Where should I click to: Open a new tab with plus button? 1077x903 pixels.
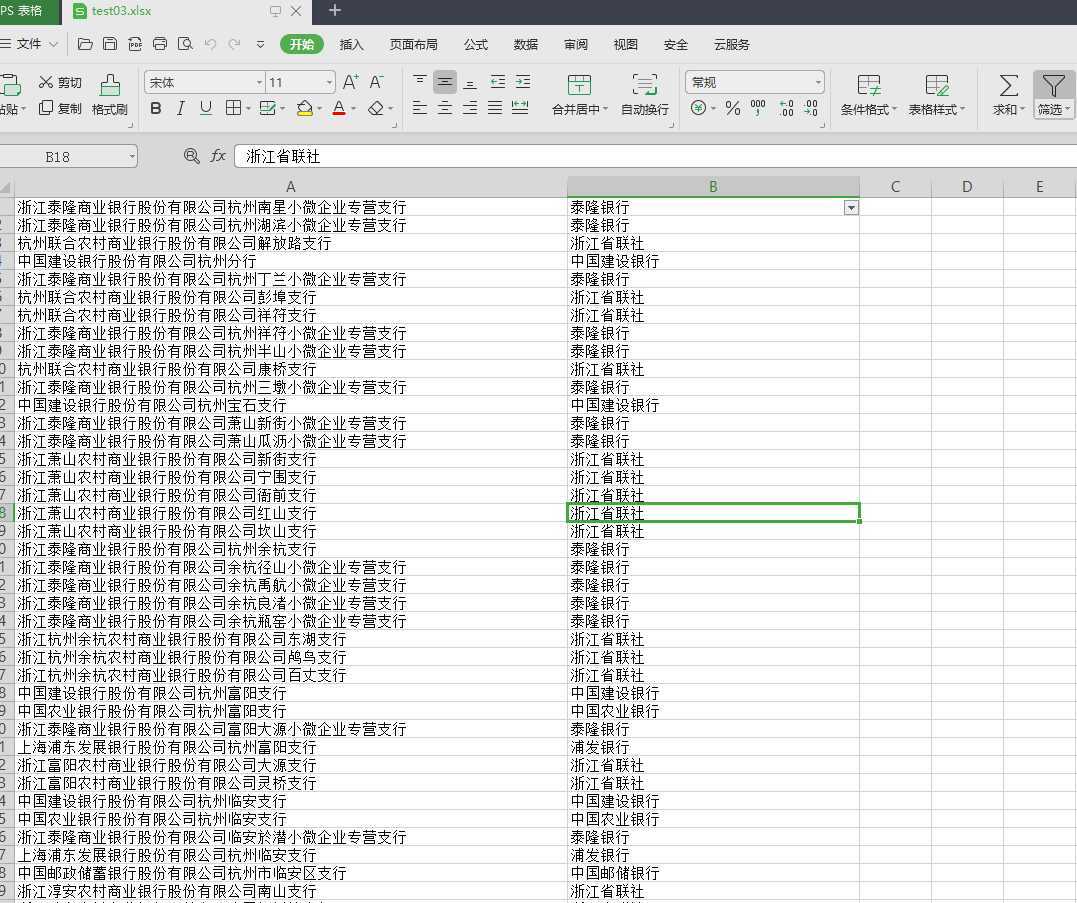335,10
